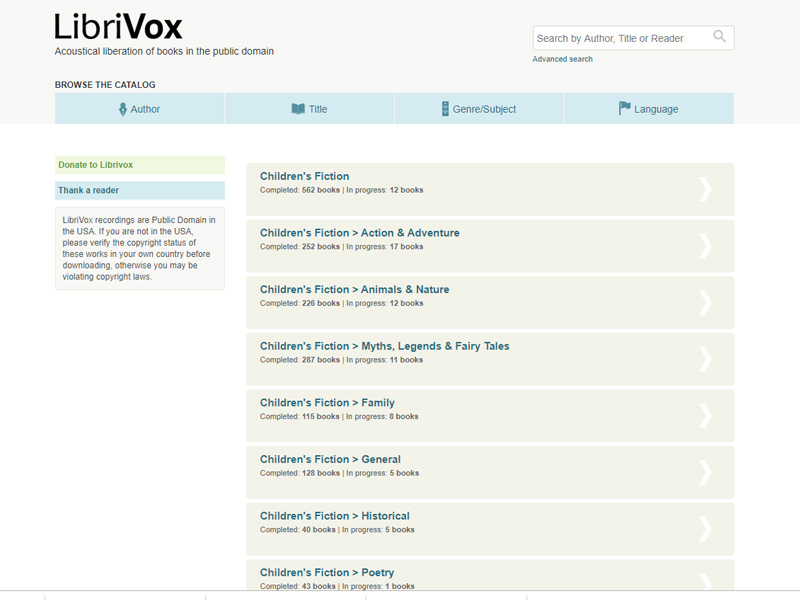Focus the Search by Author, Title or Reader field
Image resolution: width=800 pixels, height=600 pixels.
pyautogui.click(x=633, y=38)
